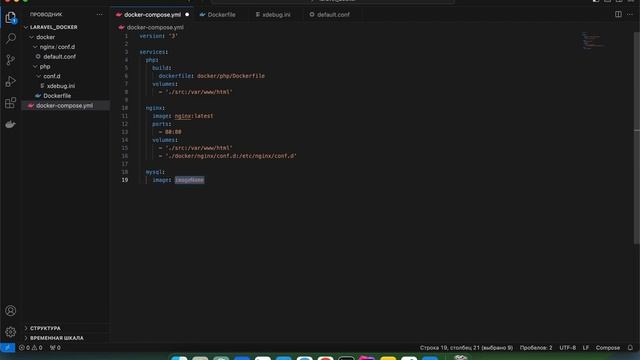
Task: Change end of line sequence LF
Action: tap(586, 348)
